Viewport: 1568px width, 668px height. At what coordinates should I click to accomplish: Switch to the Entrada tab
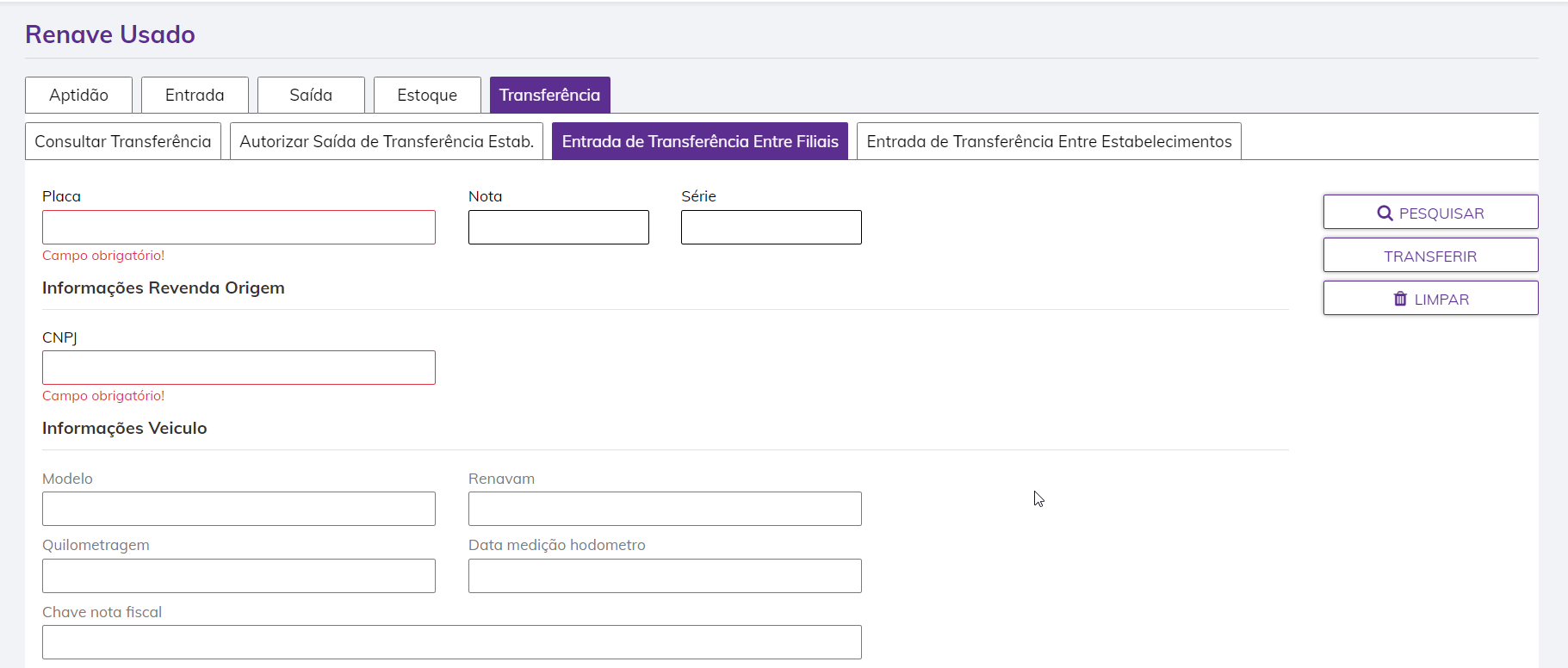(x=195, y=95)
